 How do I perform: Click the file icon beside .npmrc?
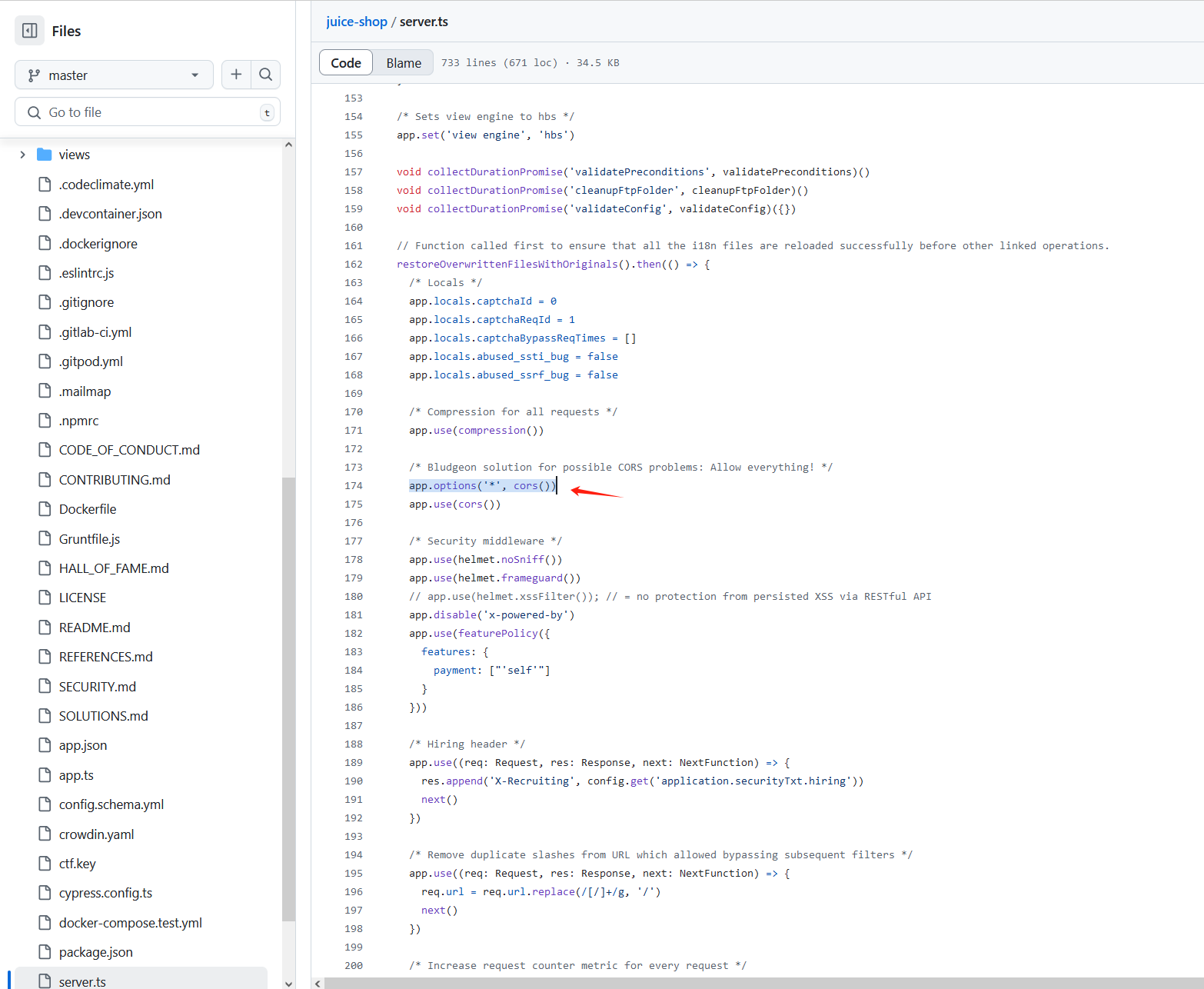(x=45, y=421)
